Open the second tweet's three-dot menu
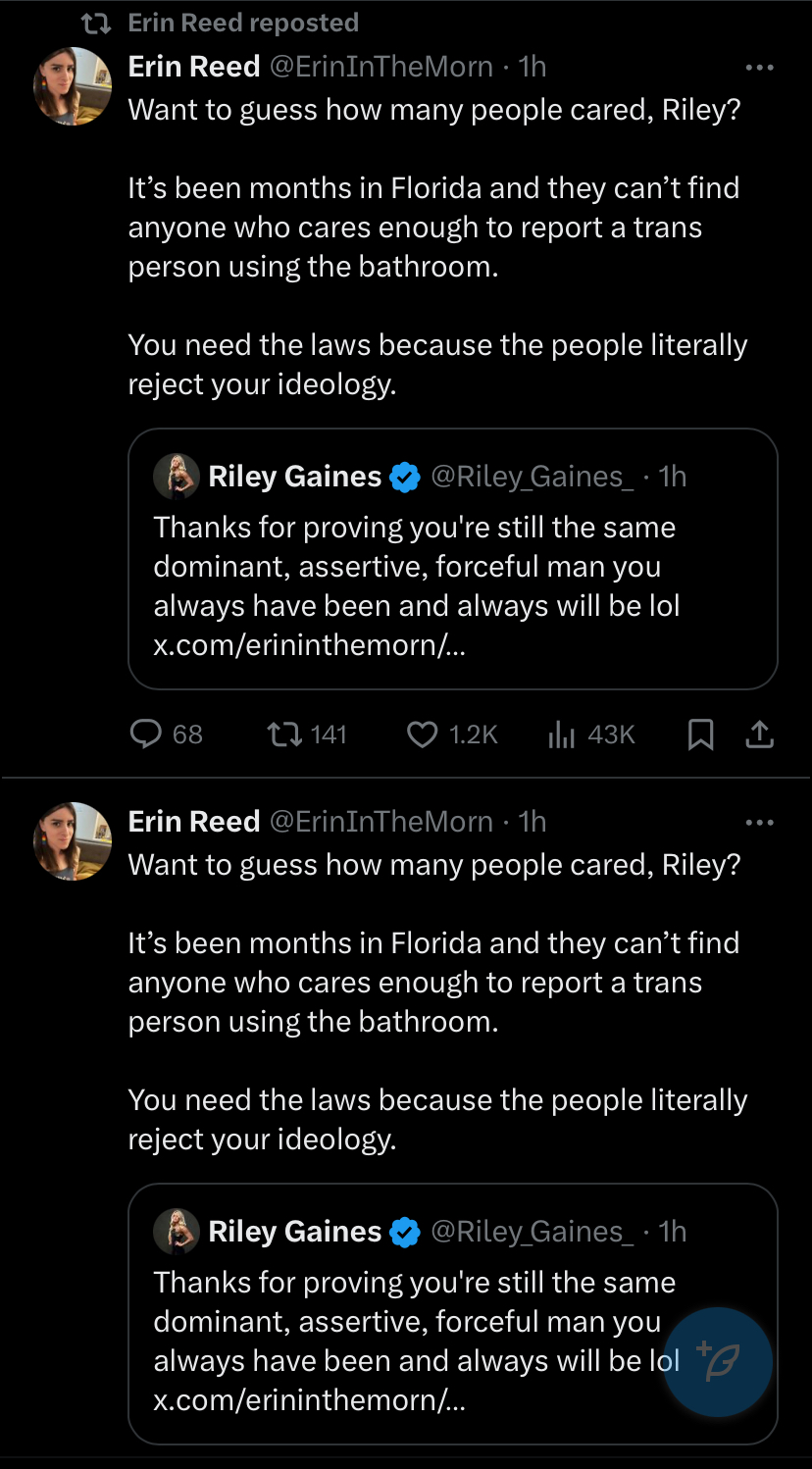Image resolution: width=812 pixels, height=1469 pixels. tap(760, 823)
